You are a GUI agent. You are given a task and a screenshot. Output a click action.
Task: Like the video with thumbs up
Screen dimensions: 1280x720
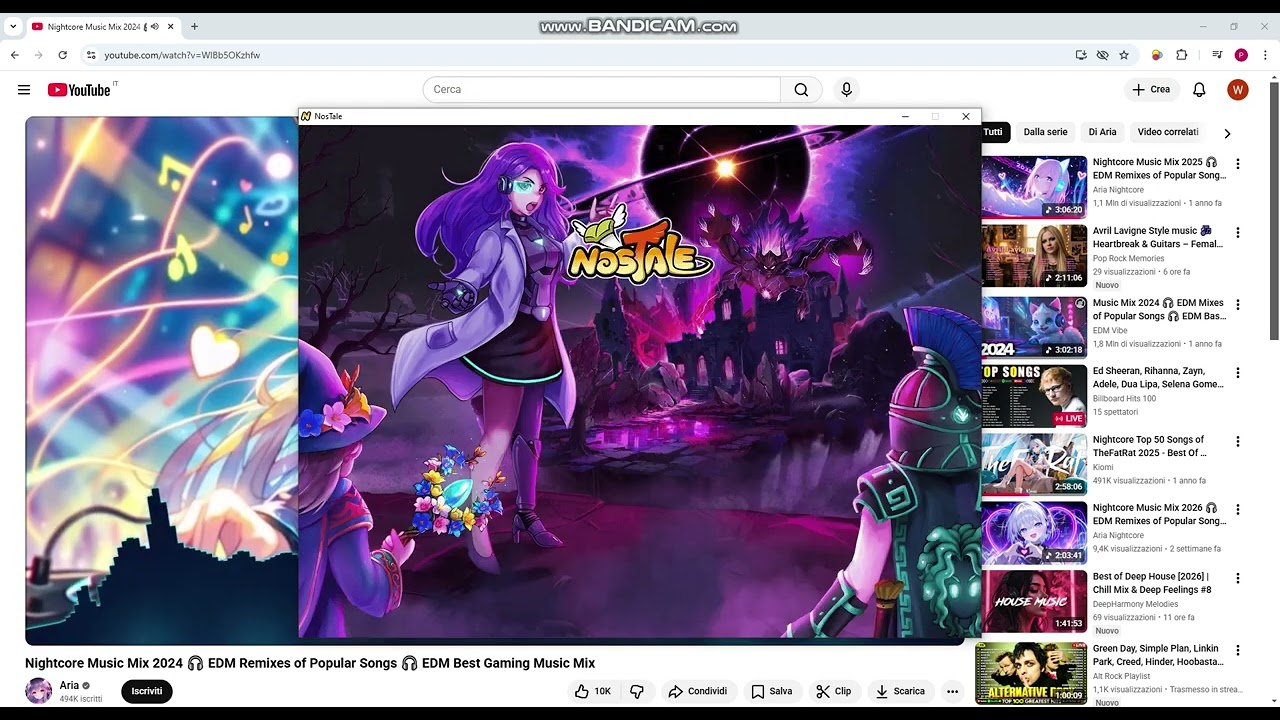click(x=592, y=691)
